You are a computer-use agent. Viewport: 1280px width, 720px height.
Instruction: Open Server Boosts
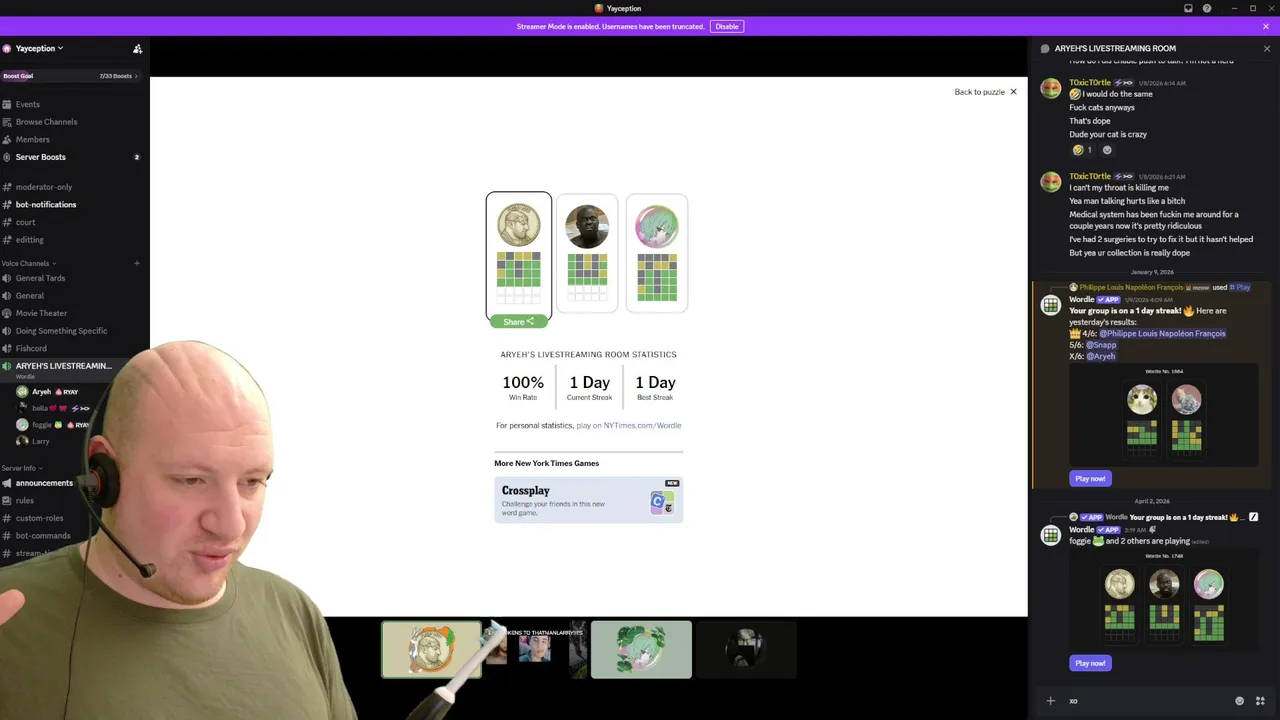point(40,157)
